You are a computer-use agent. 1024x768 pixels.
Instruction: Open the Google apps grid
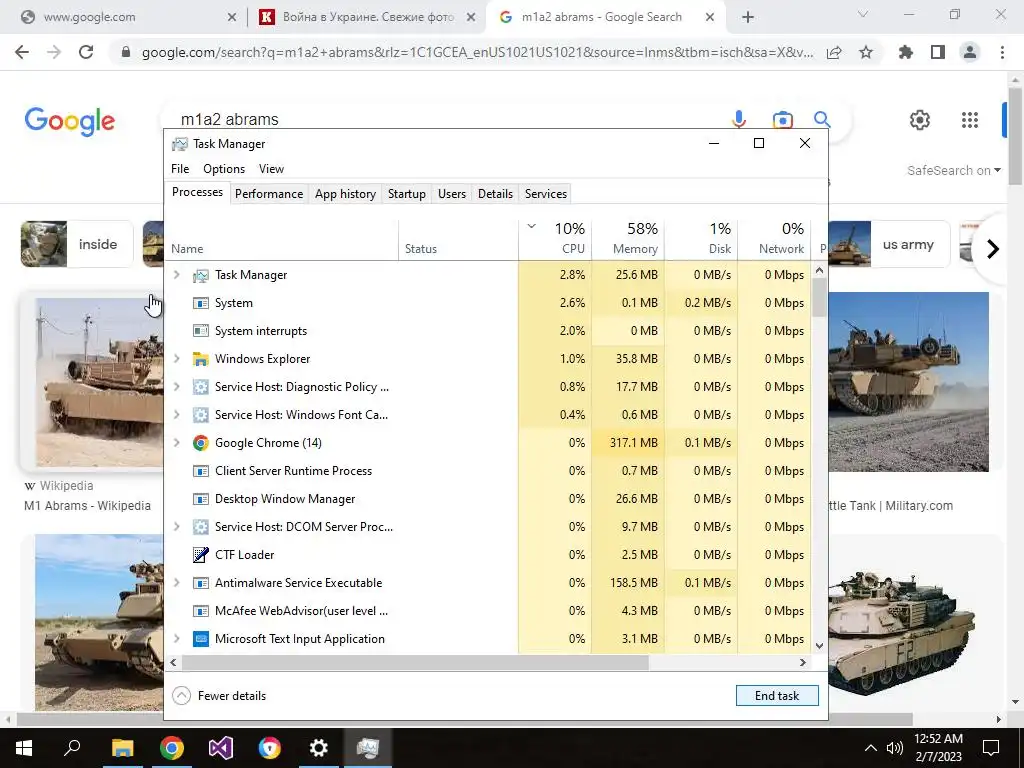[x=970, y=120]
